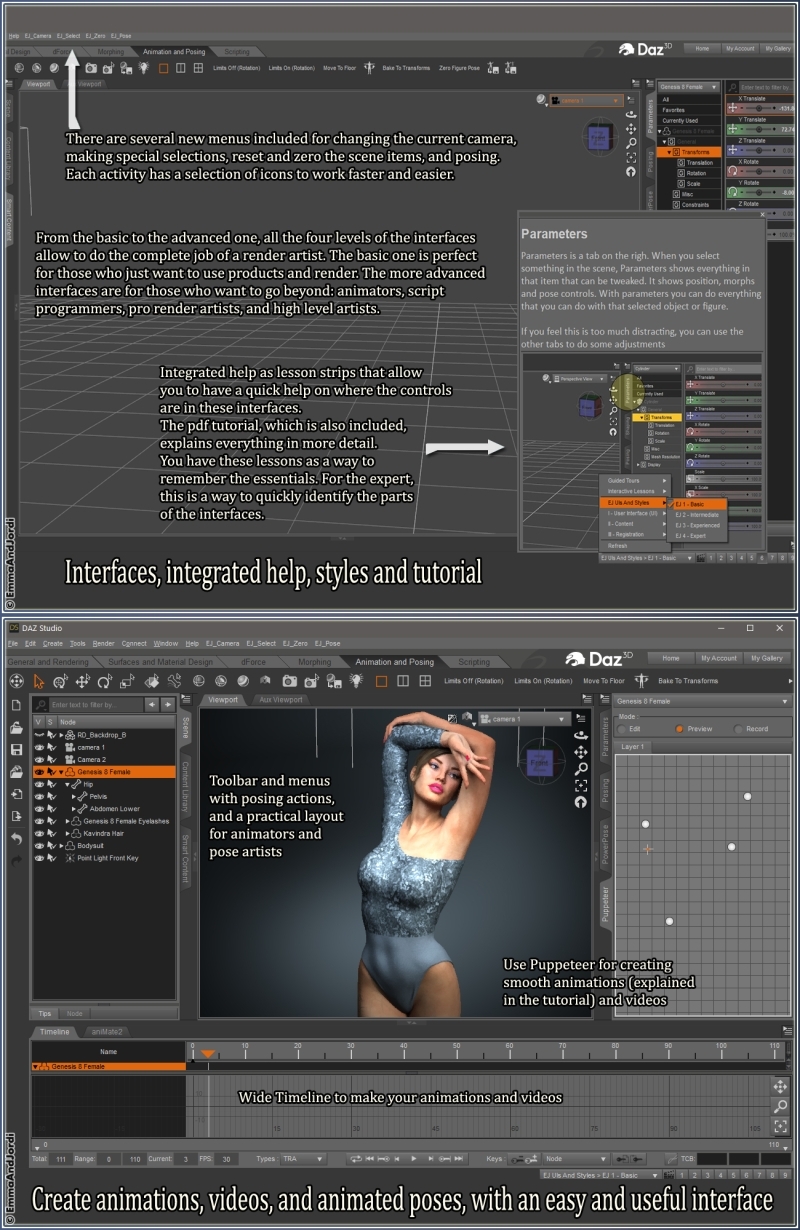
Task: Activate the orange Node Selection arrow tool
Action: click(x=39, y=681)
